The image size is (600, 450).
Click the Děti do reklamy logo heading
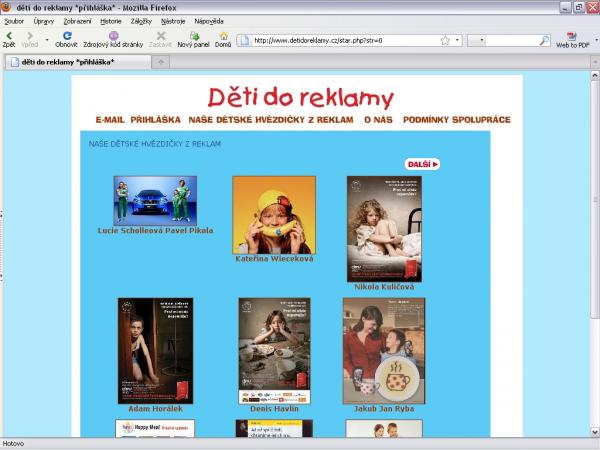click(x=301, y=98)
